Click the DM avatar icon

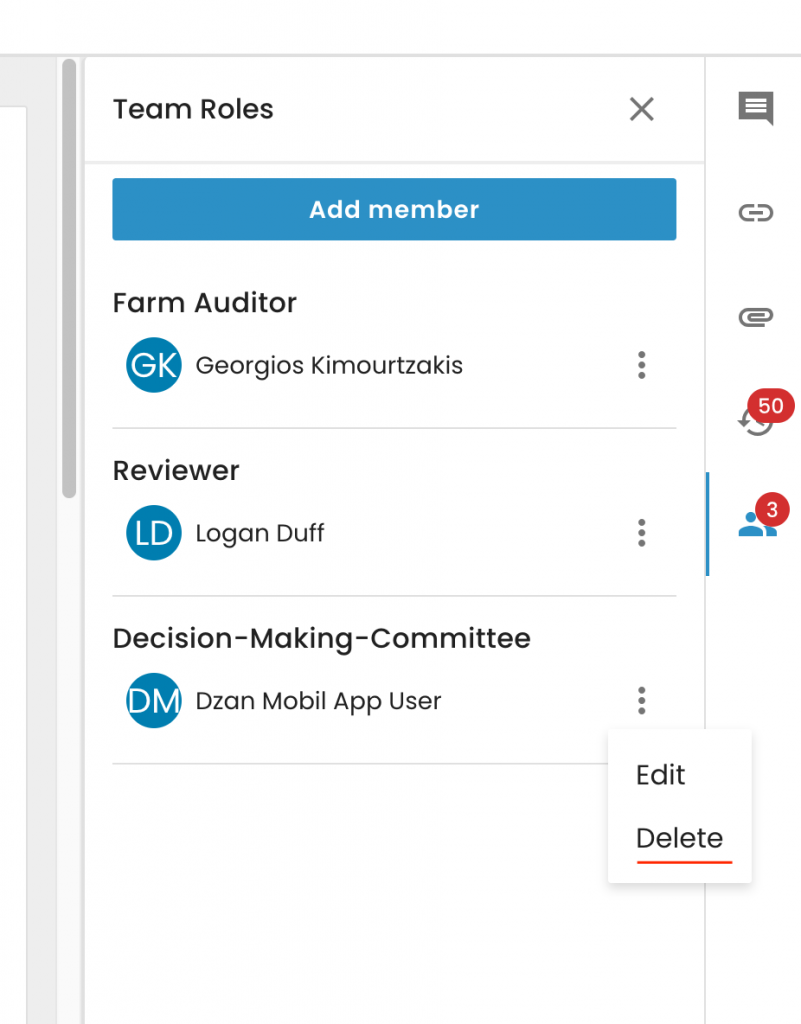pyautogui.click(x=153, y=701)
